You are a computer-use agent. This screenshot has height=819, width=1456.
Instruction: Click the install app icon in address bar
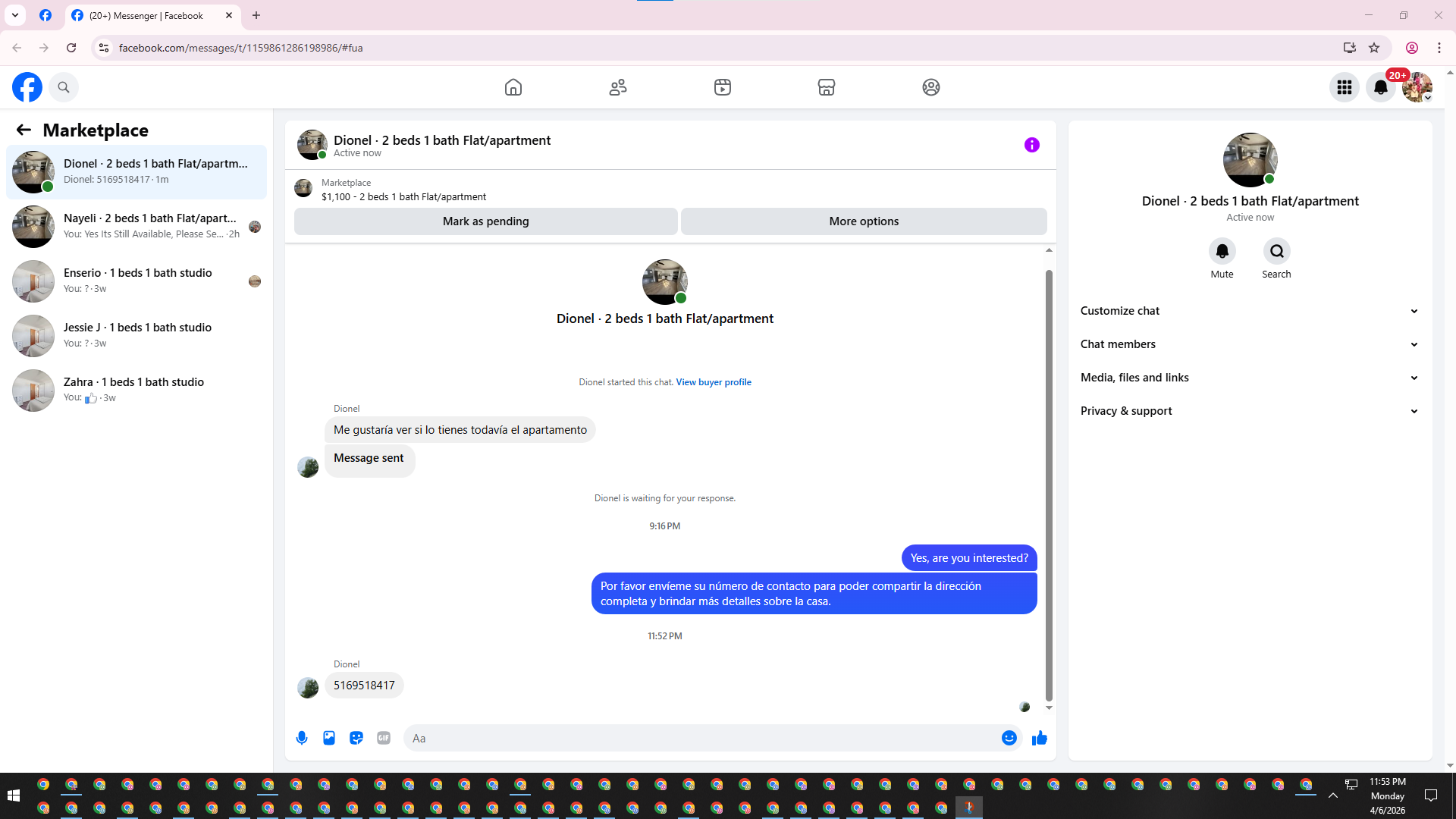(x=1349, y=48)
